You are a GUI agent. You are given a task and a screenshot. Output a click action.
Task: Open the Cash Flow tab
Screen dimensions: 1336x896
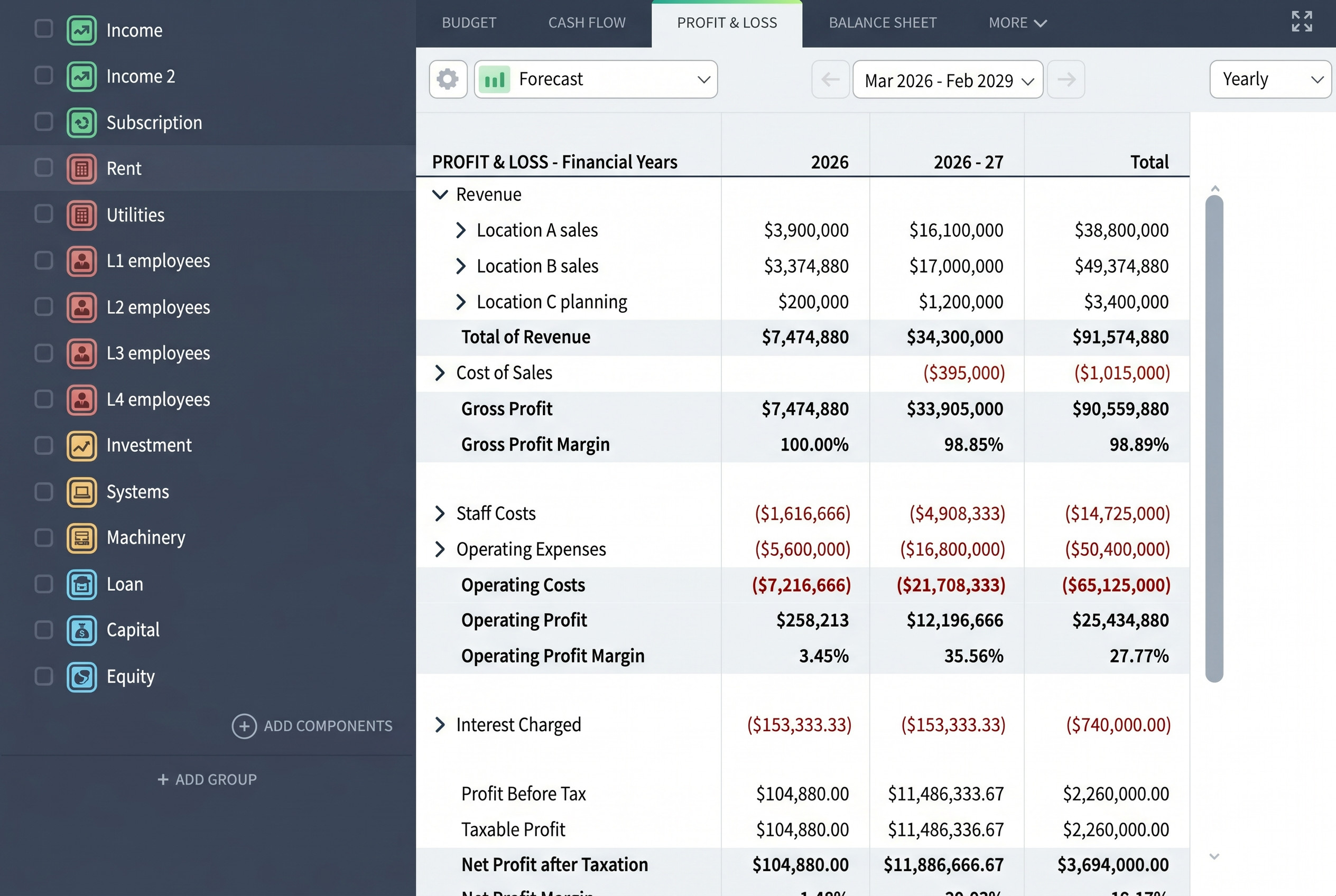(587, 23)
